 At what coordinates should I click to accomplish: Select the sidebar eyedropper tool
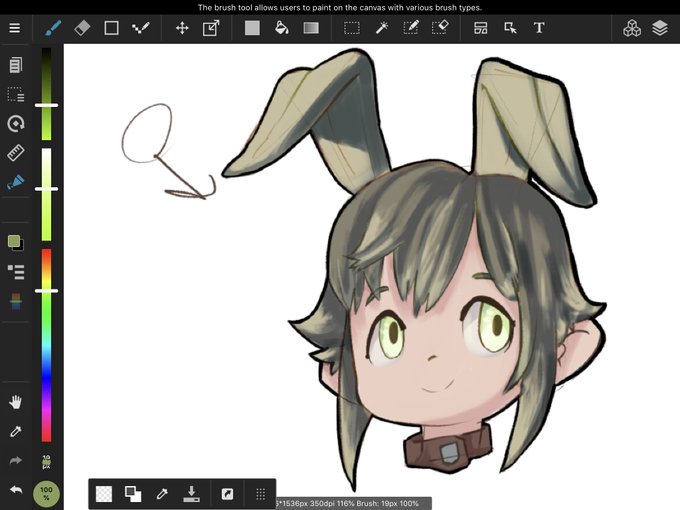point(16,431)
